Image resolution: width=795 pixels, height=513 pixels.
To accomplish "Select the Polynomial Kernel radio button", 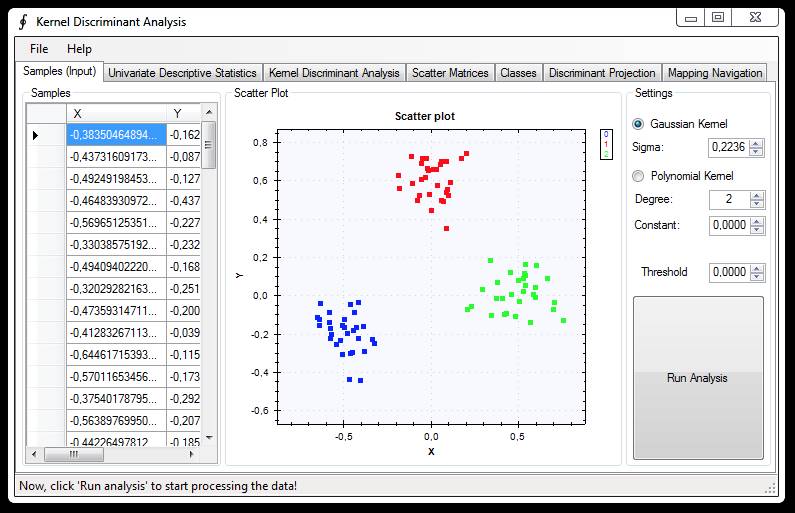I will pos(638,176).
